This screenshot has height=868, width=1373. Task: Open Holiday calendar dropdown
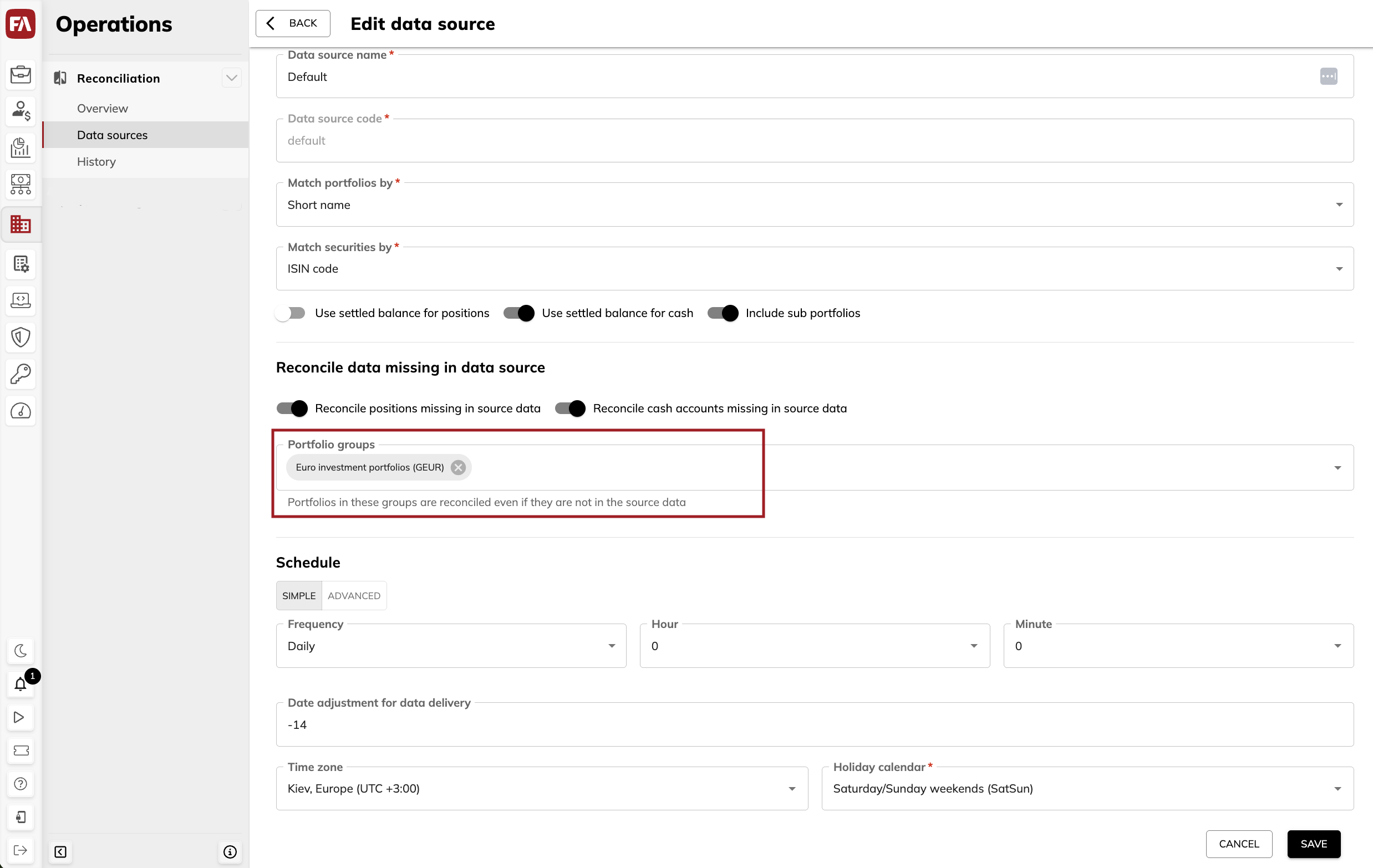click(1087, 788)
